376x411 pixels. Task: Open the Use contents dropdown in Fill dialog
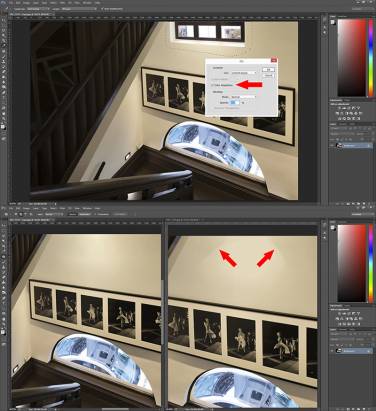tap(244, 72)
